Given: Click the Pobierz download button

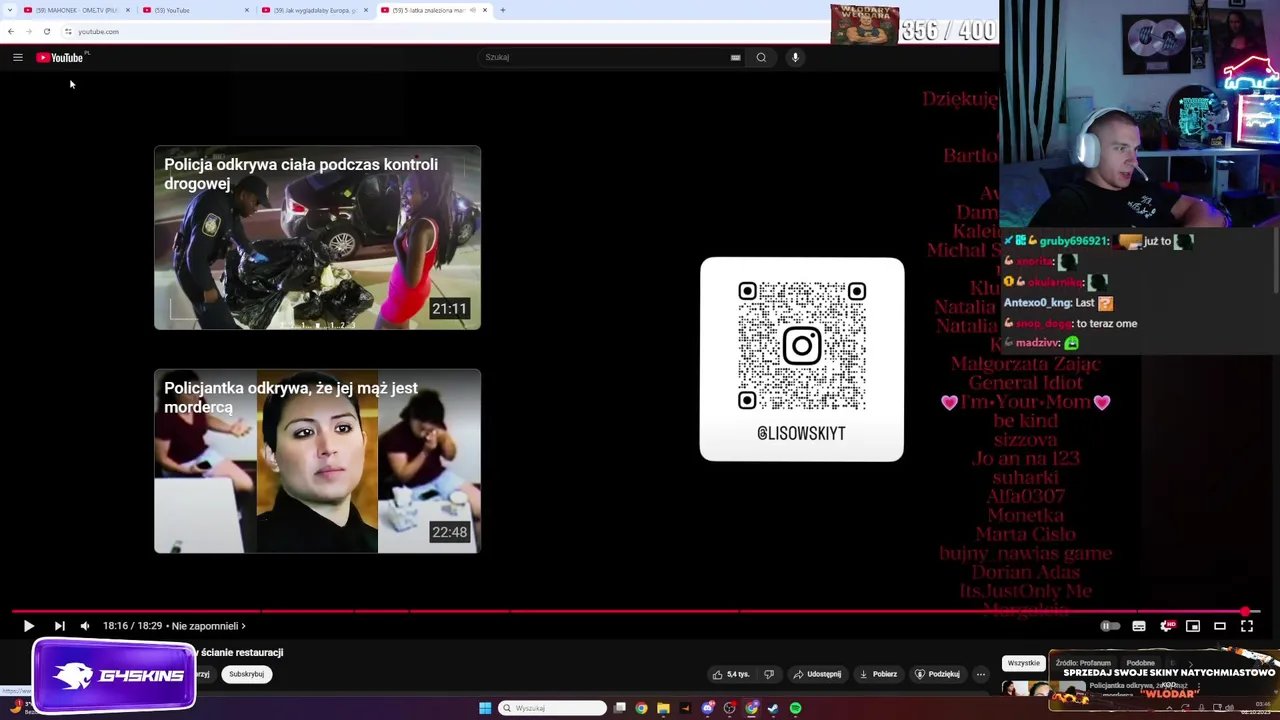Looking at the screenshot, I should [878, 674].
